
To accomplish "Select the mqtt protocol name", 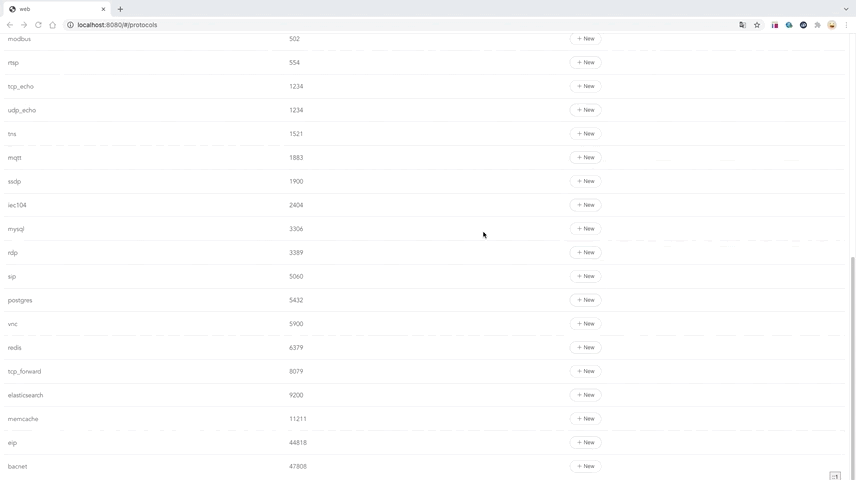I will pos(15,158).
